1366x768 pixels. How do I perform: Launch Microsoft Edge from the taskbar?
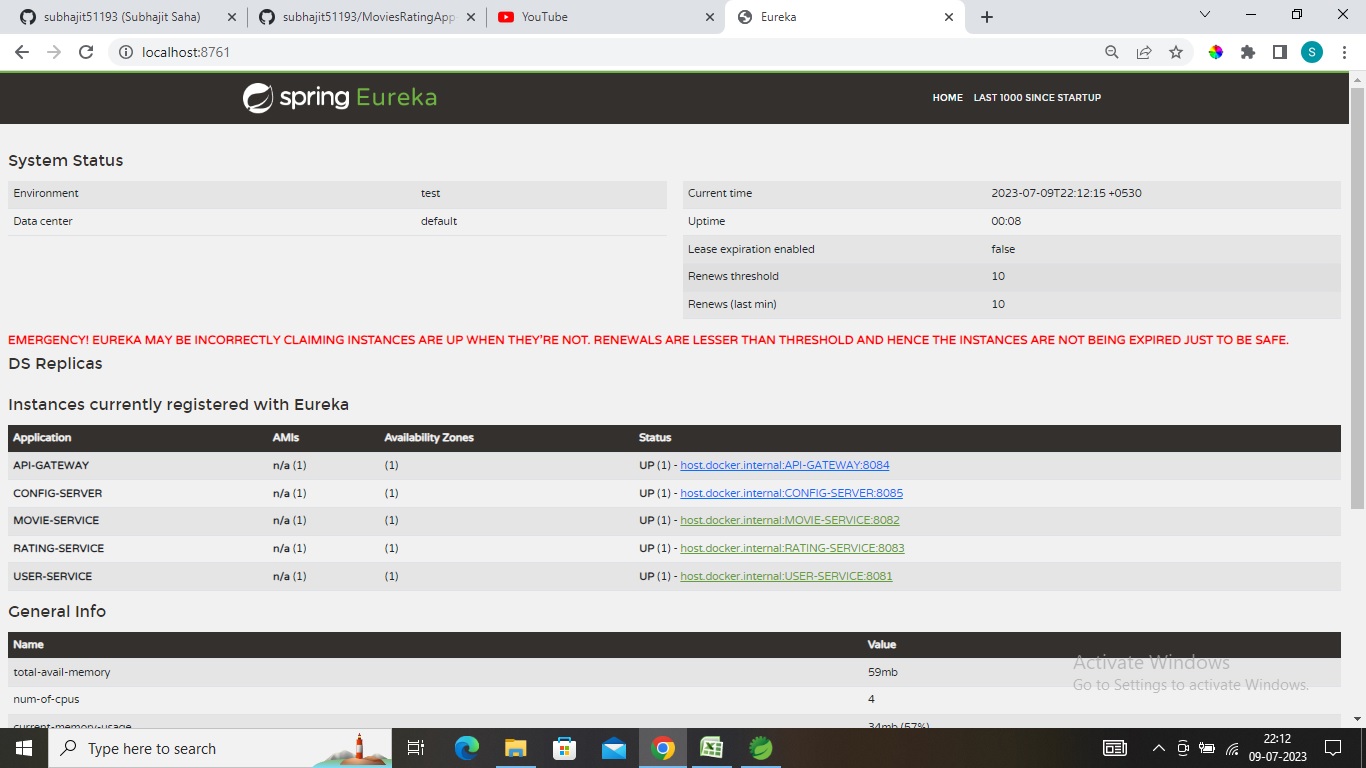point(467,748)
